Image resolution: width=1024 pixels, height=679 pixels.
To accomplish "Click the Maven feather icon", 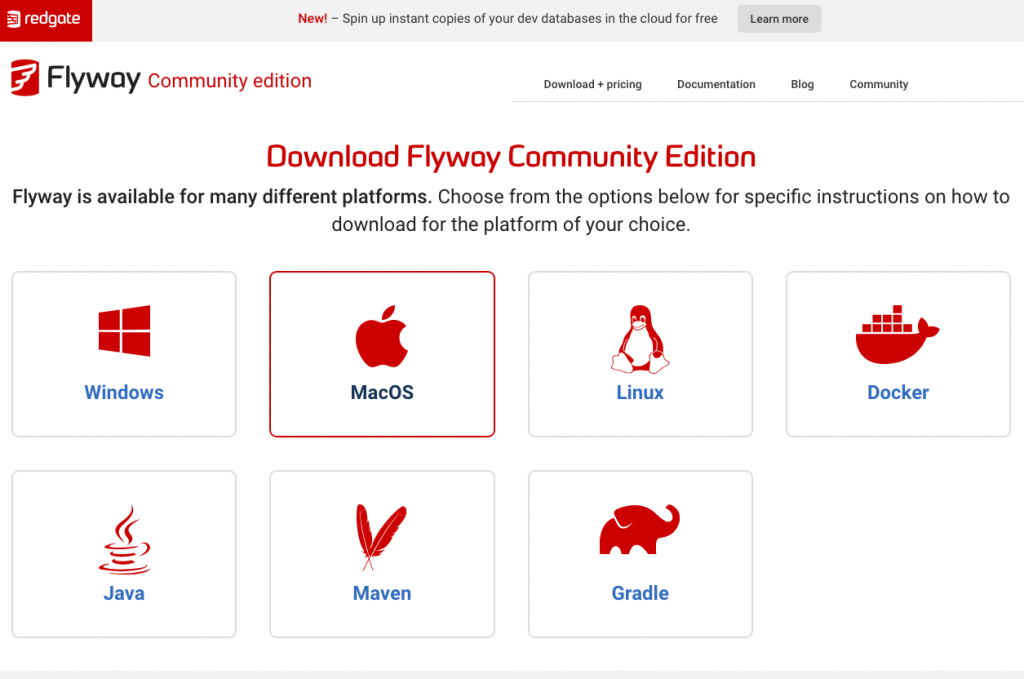I will point(381,538).
